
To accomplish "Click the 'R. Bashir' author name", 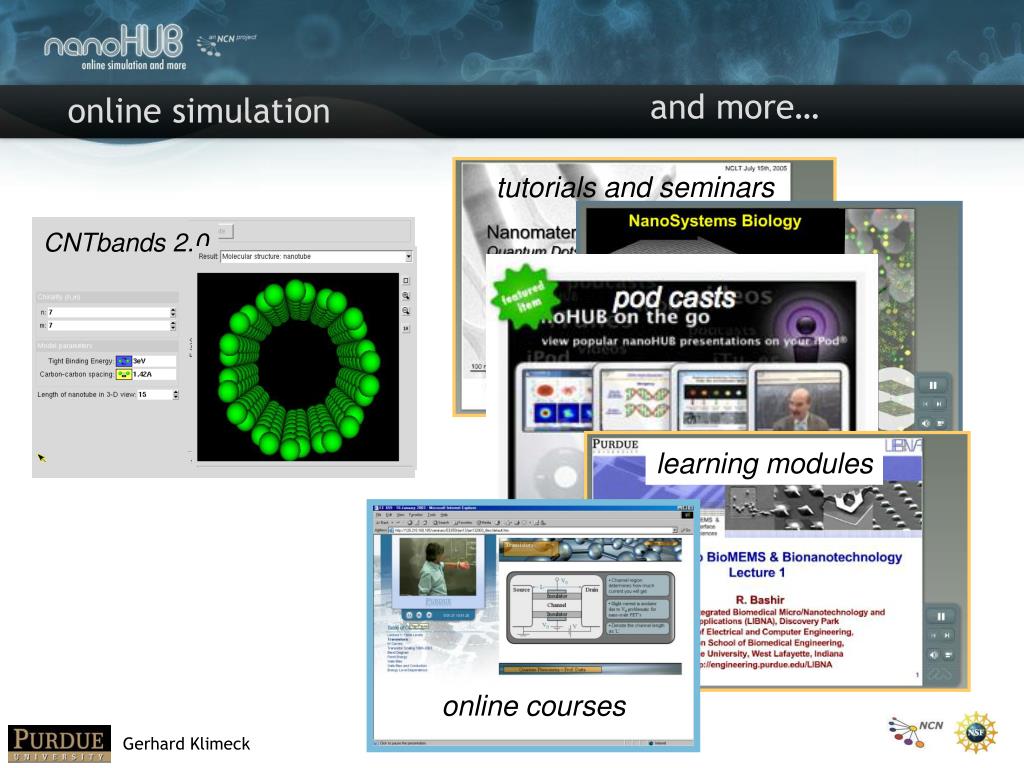I will tap(760, 600).
